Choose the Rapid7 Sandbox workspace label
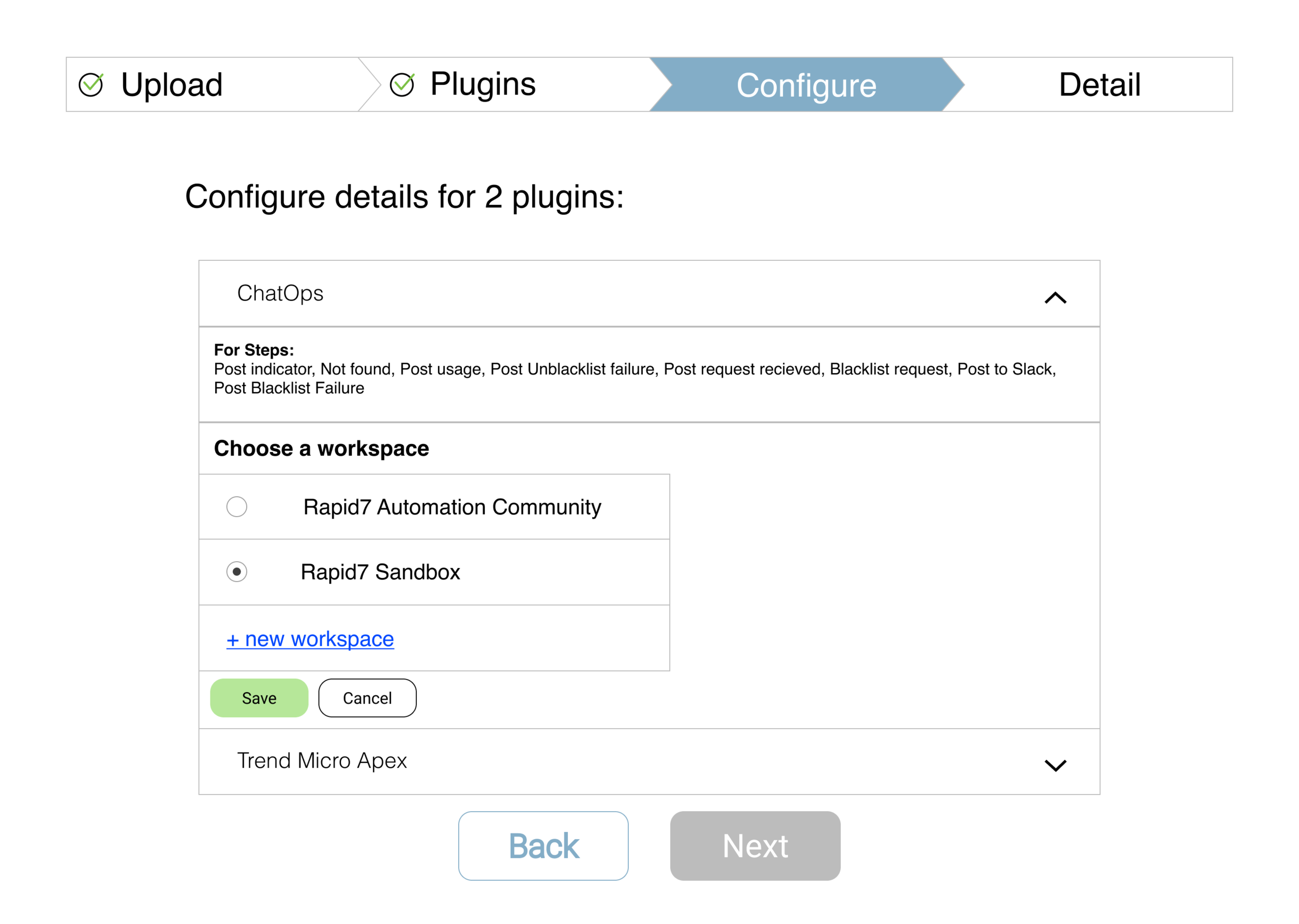1299x924 pixels. (x=380, y=572)
